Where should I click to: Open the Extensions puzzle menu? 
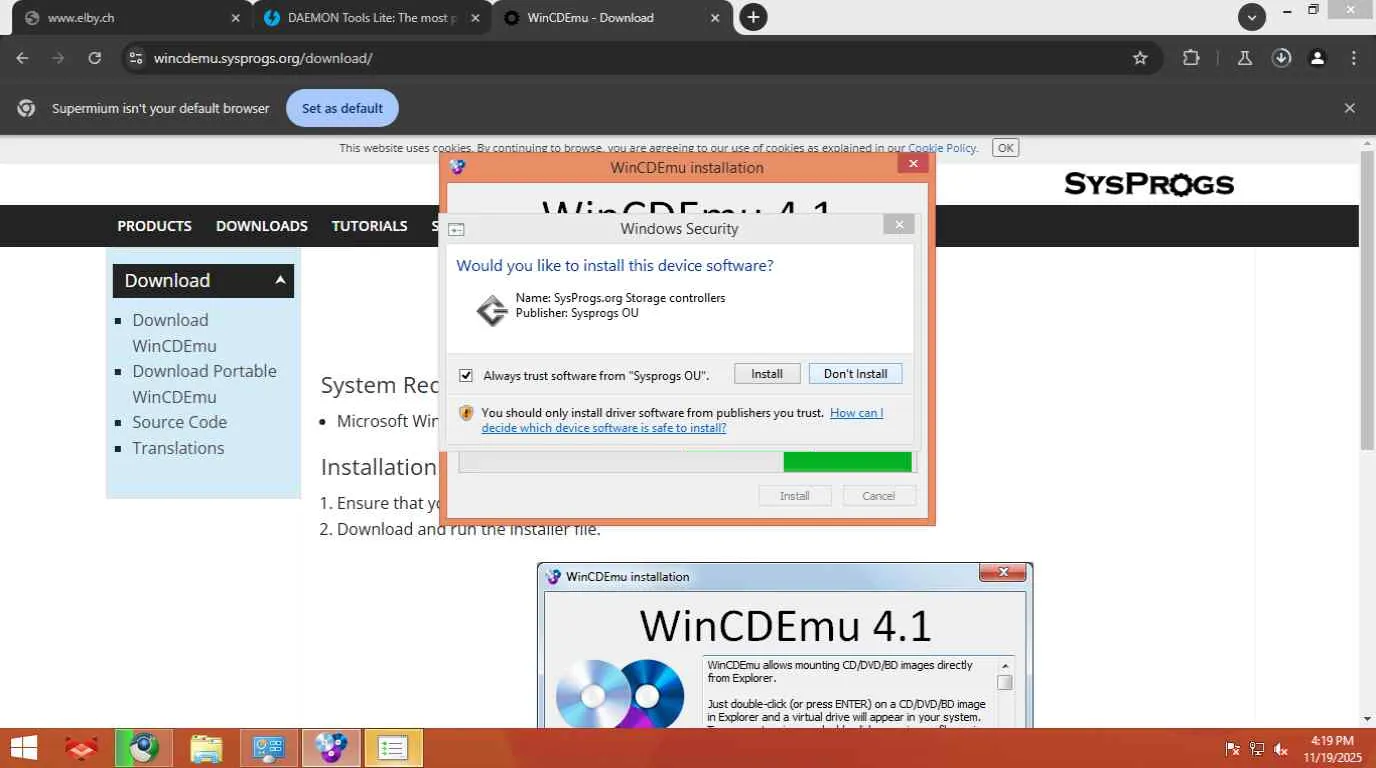[1191, 58]
